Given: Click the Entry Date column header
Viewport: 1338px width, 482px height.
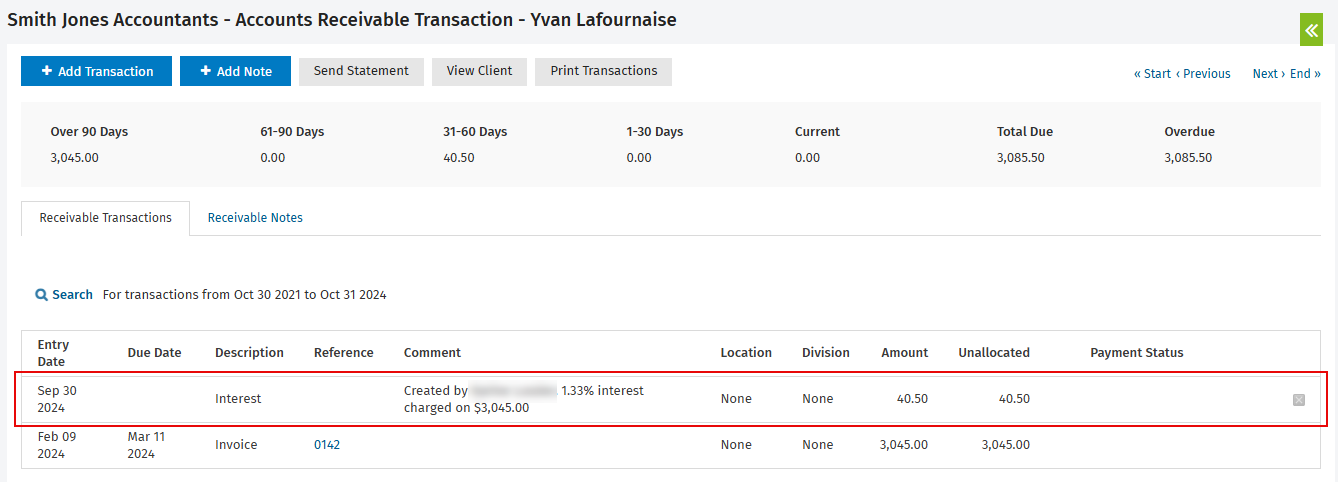Looking at the screenshot, I should click(54, 353).
